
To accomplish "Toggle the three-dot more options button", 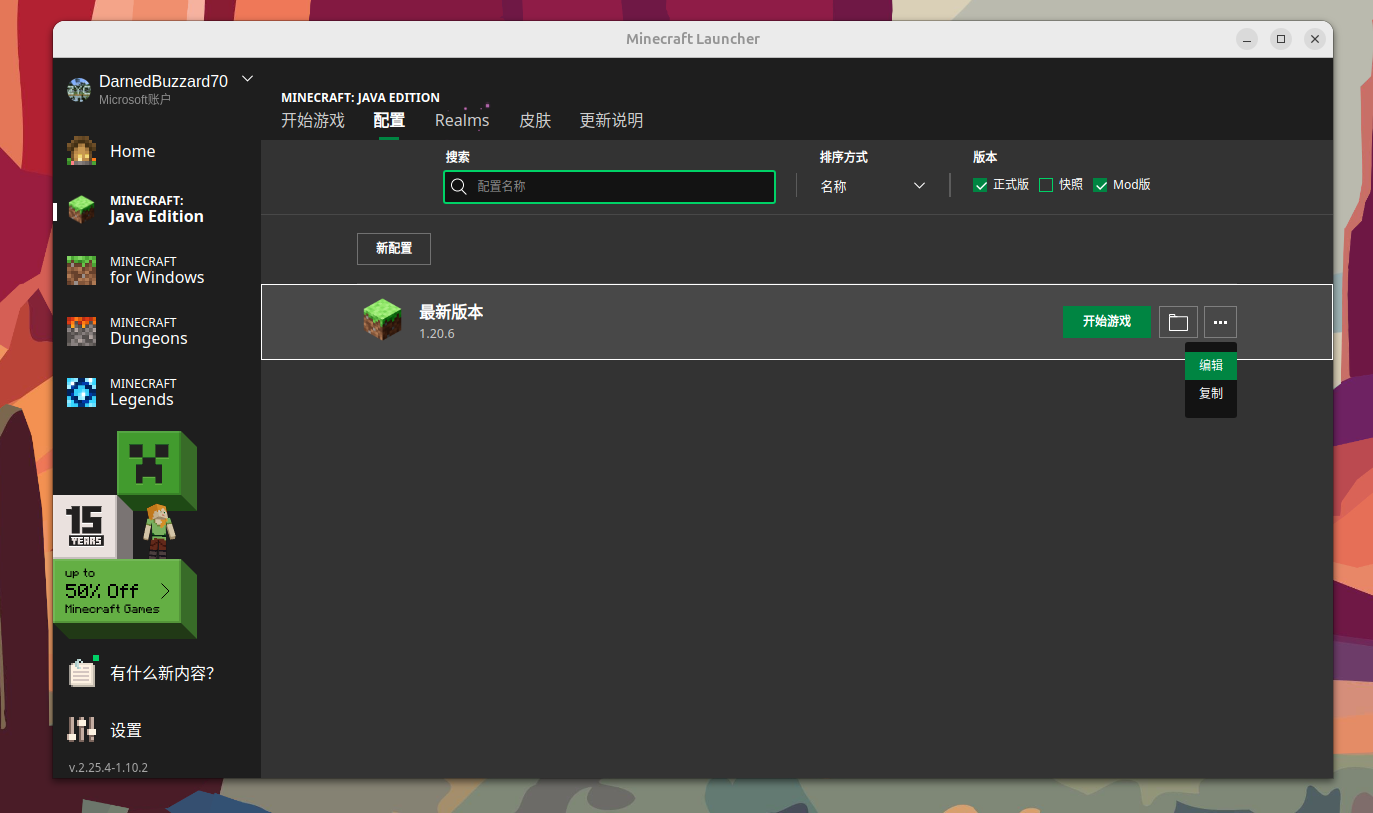I will pos(1220,322).
